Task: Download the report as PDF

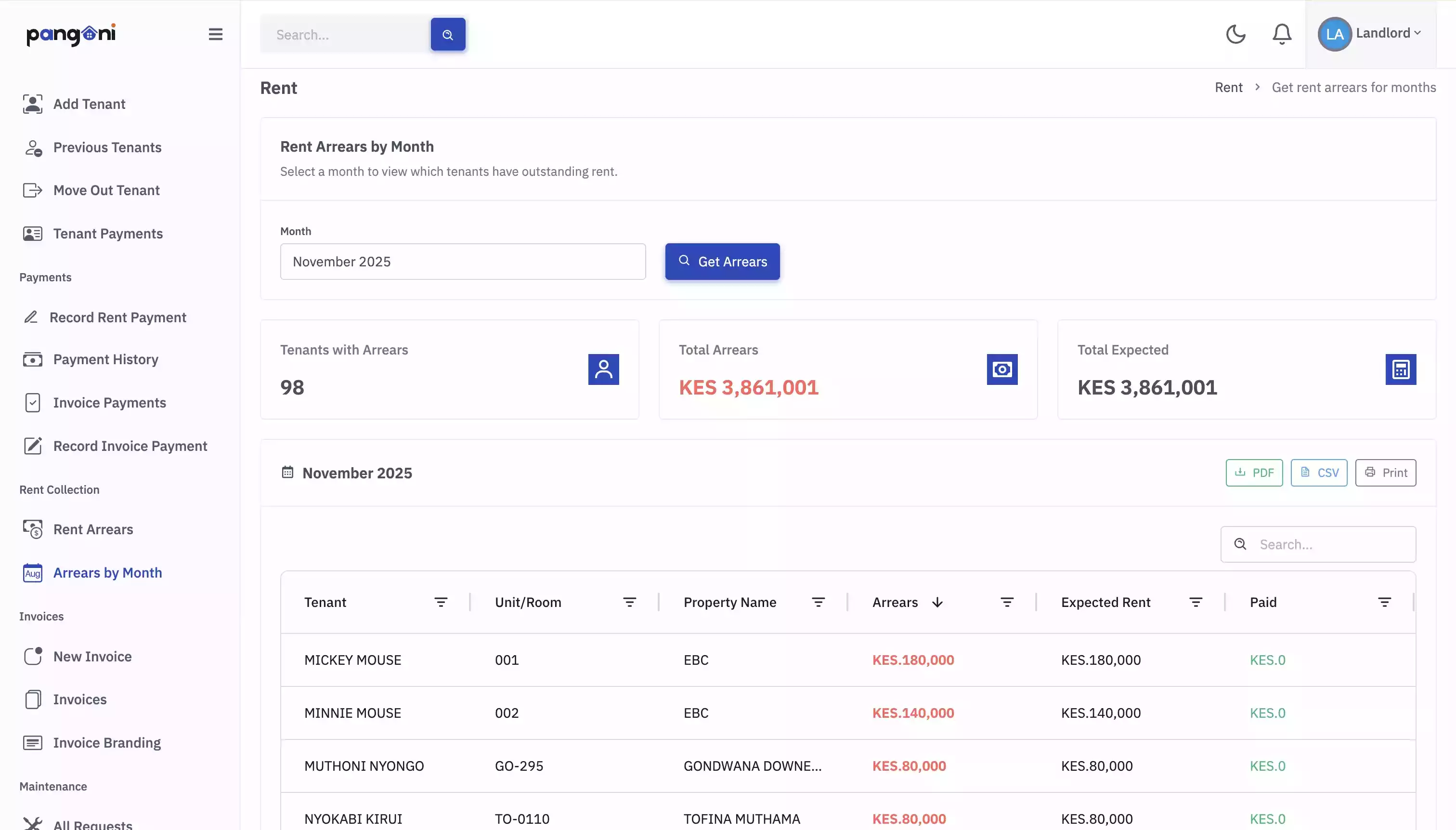Action: tap(1254, 473)
